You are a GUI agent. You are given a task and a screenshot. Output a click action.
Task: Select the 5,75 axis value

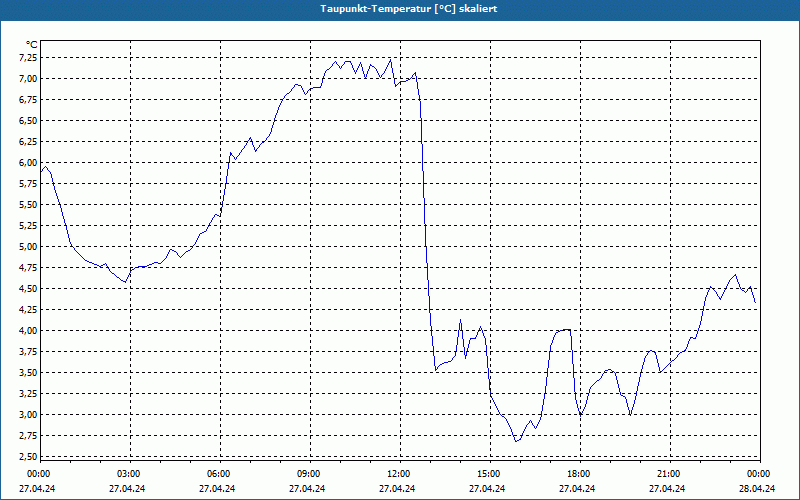click(x=28, y=184)
